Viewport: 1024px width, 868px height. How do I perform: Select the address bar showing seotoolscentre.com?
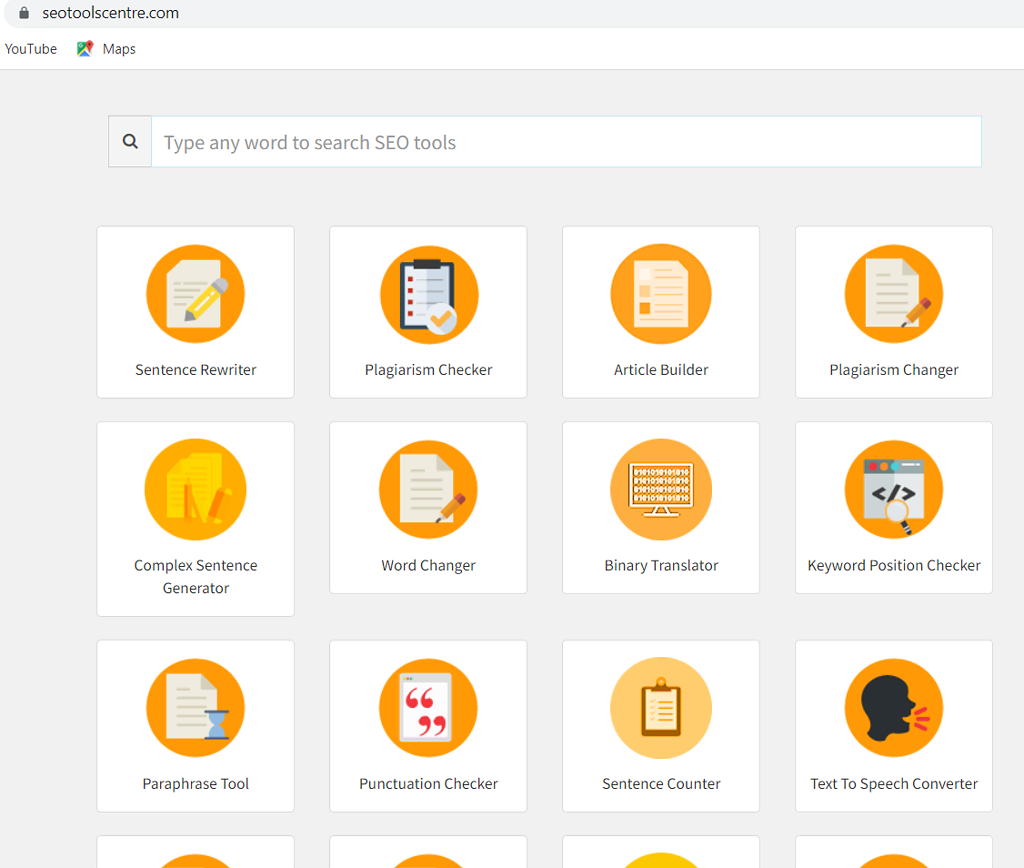coord(110,13)
